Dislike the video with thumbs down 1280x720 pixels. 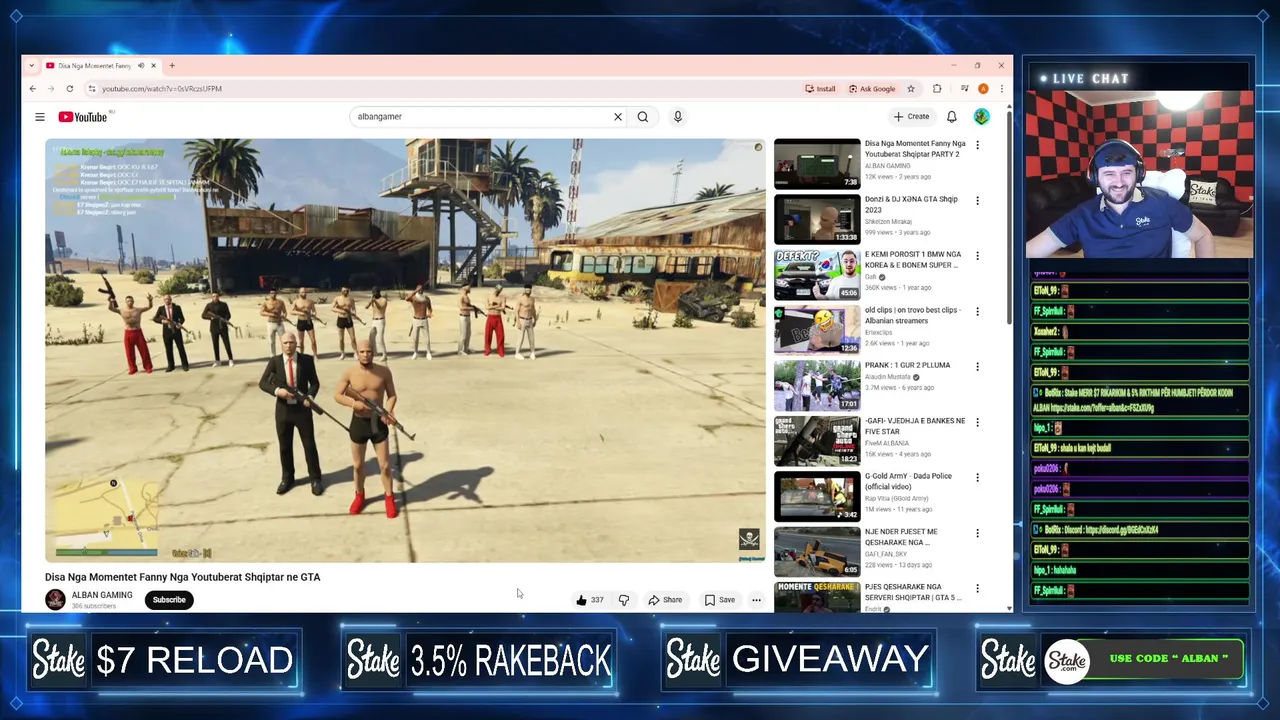[624, 600]
